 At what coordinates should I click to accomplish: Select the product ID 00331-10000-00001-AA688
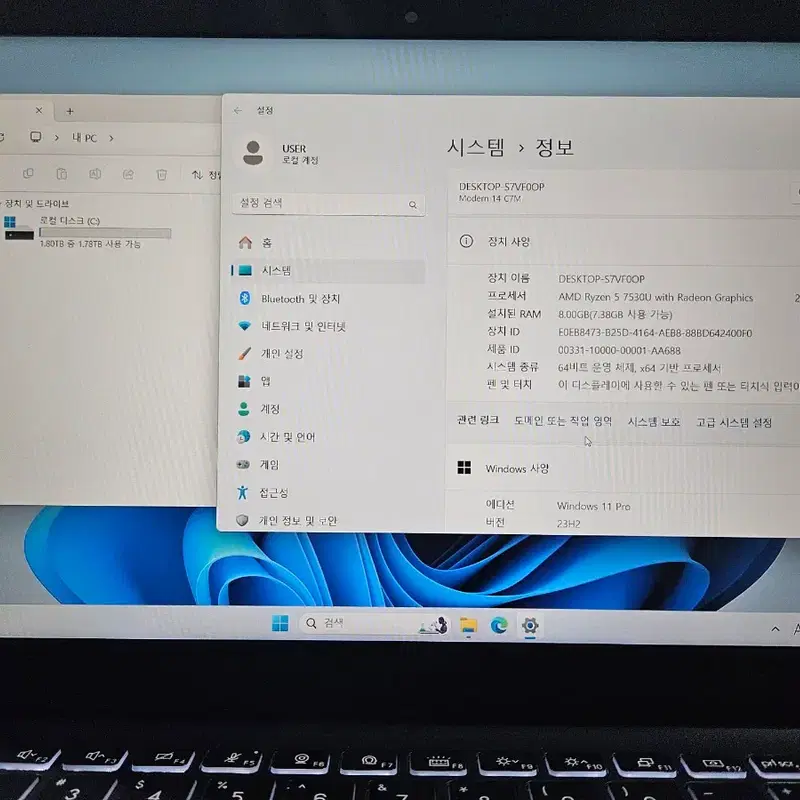tap(619, 351)
